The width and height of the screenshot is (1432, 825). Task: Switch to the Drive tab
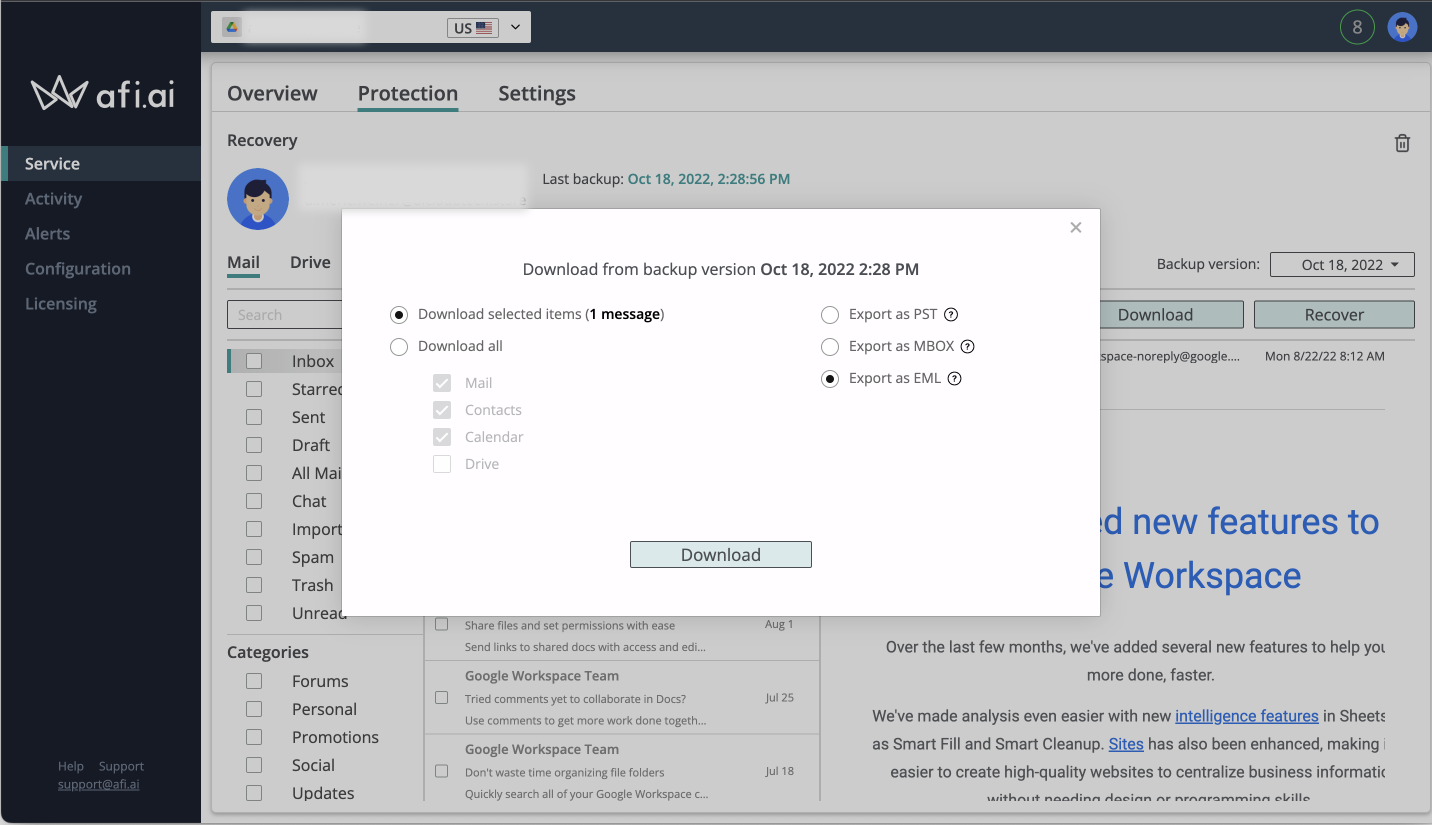click(309, 262)
